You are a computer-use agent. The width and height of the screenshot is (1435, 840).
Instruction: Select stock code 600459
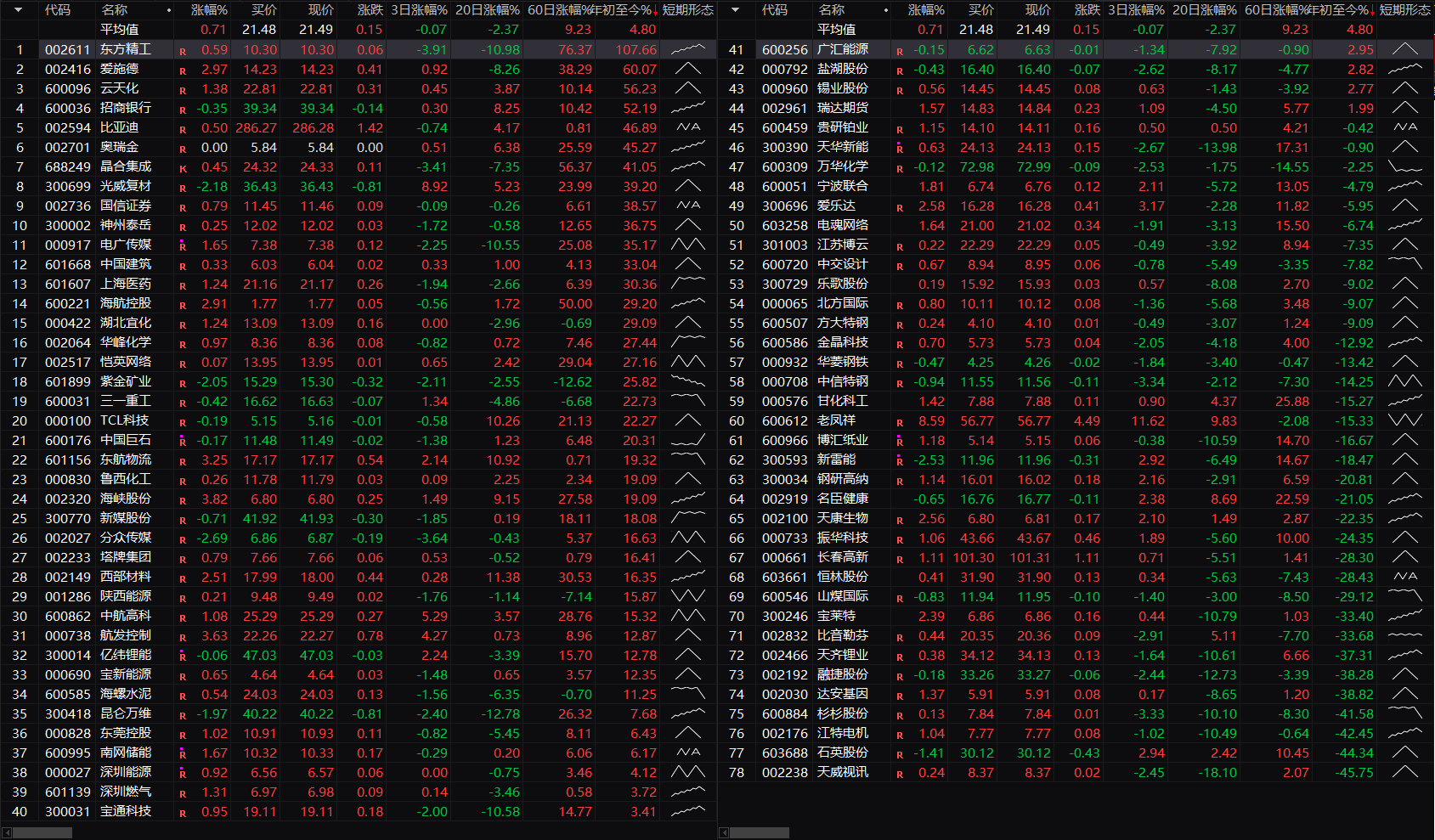pyautogui.click(x=784, y=128)
